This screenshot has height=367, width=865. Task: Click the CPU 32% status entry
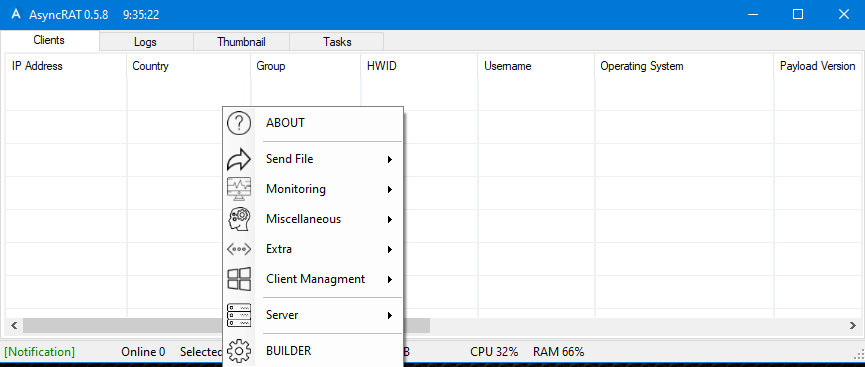[494, 352]
